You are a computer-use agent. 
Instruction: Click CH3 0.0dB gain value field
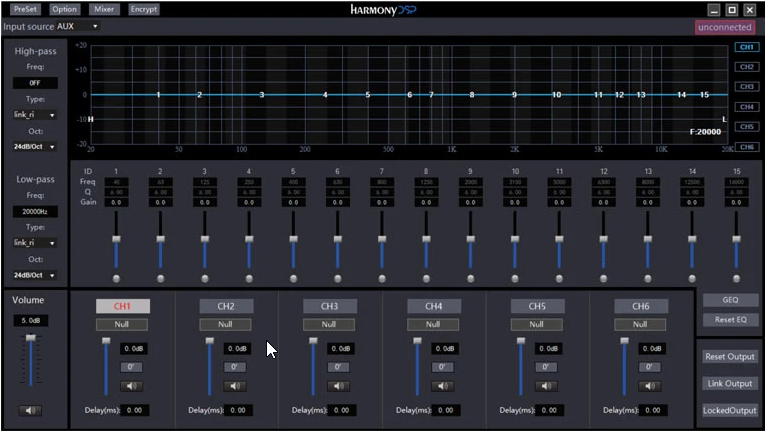coord(341,349)
